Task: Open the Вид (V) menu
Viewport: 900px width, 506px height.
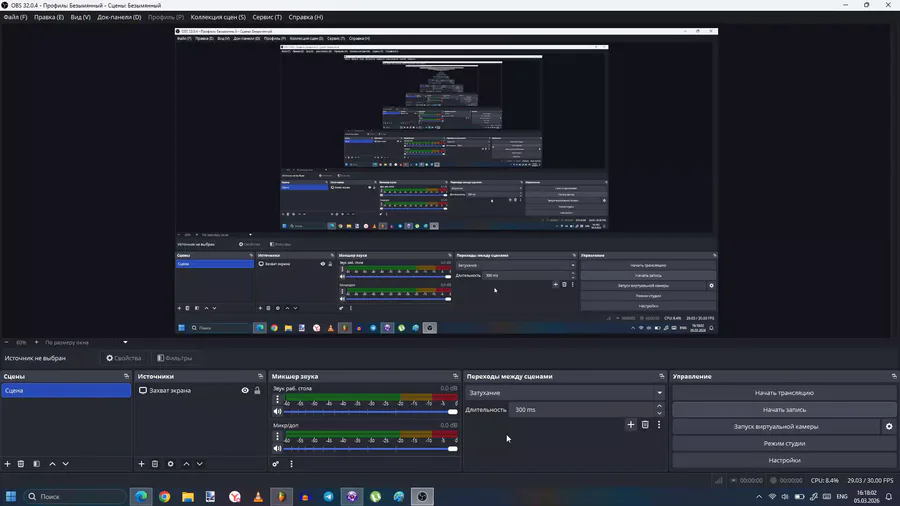Action: click(80, 17)
